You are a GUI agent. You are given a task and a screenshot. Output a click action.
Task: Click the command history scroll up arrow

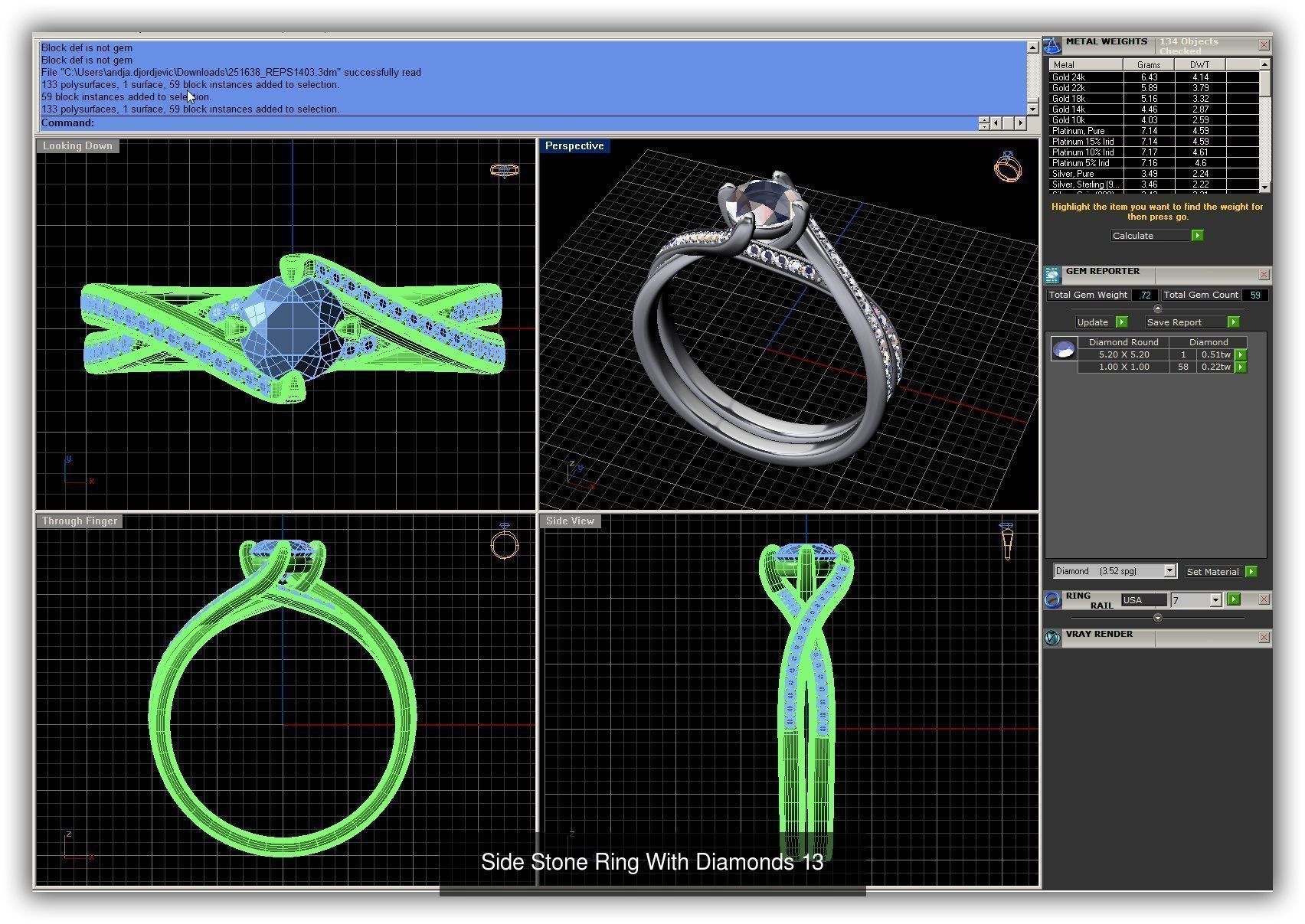[1032, 47]
